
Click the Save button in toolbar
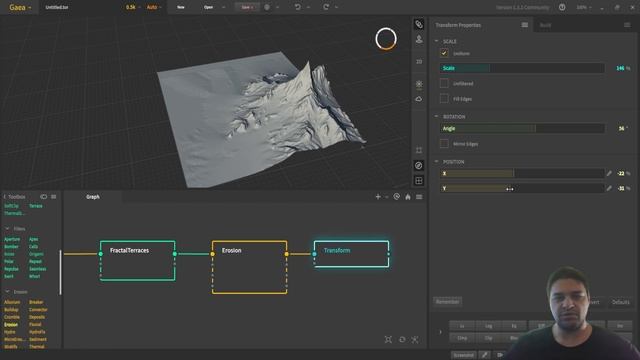(247, 7)
